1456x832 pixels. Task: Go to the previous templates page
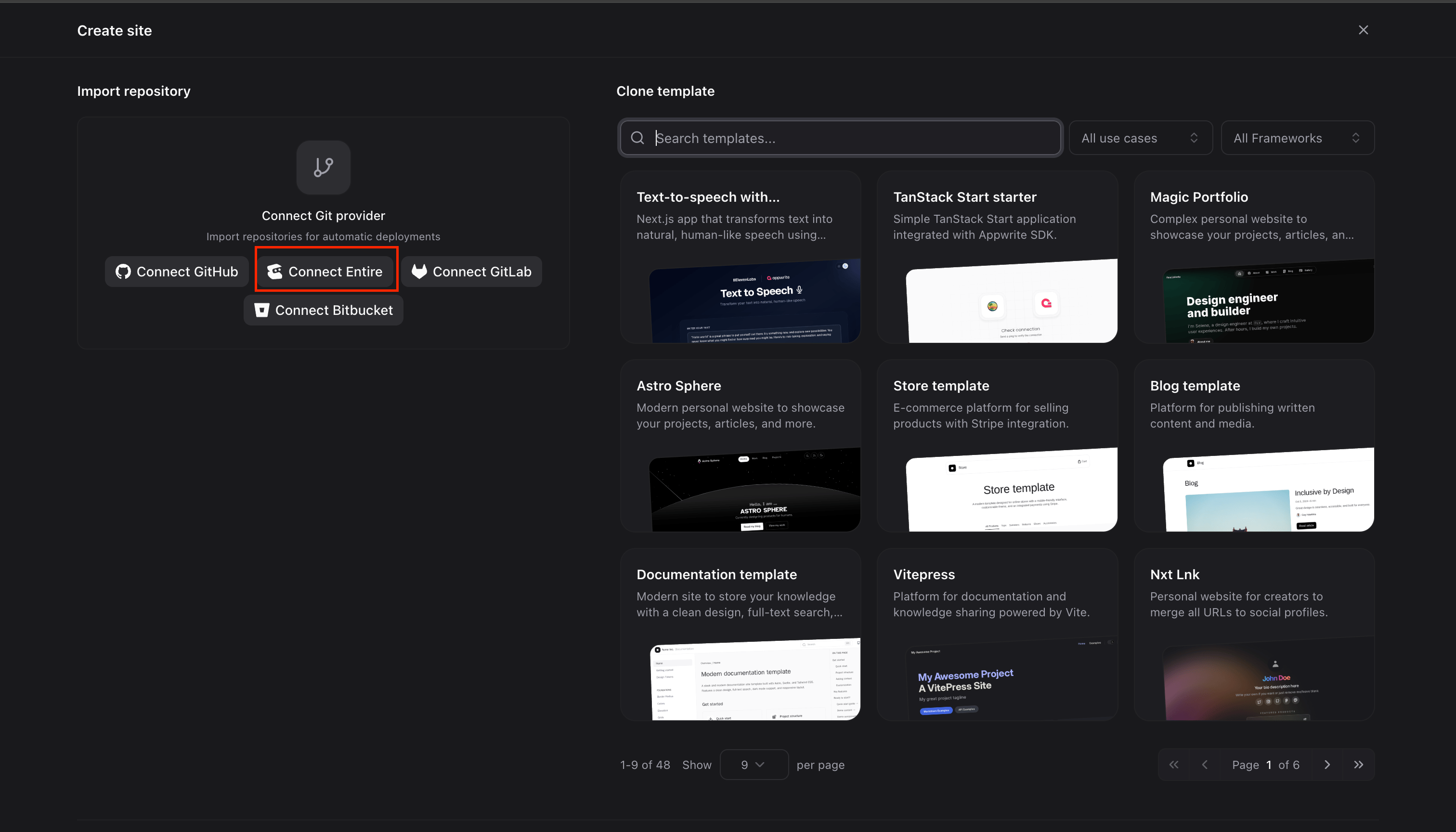(1205, 765)
